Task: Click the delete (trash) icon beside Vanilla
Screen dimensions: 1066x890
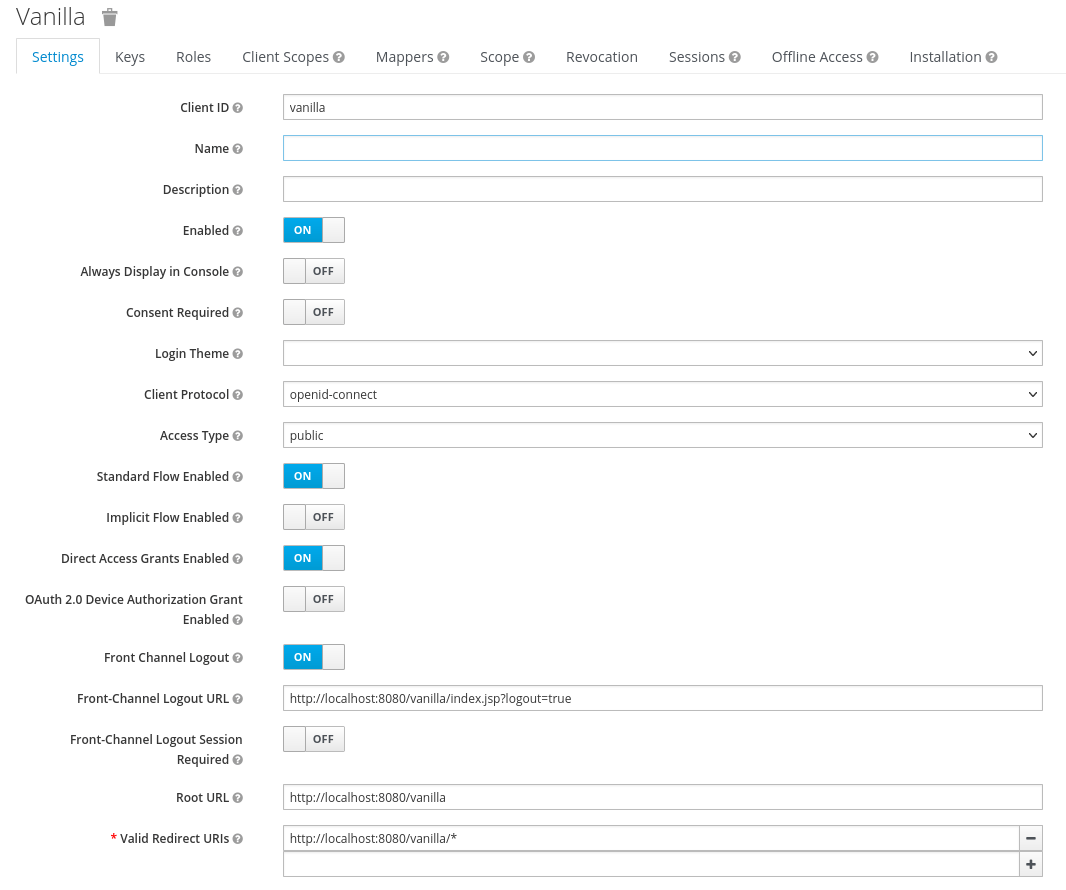Action: point(109,16)
